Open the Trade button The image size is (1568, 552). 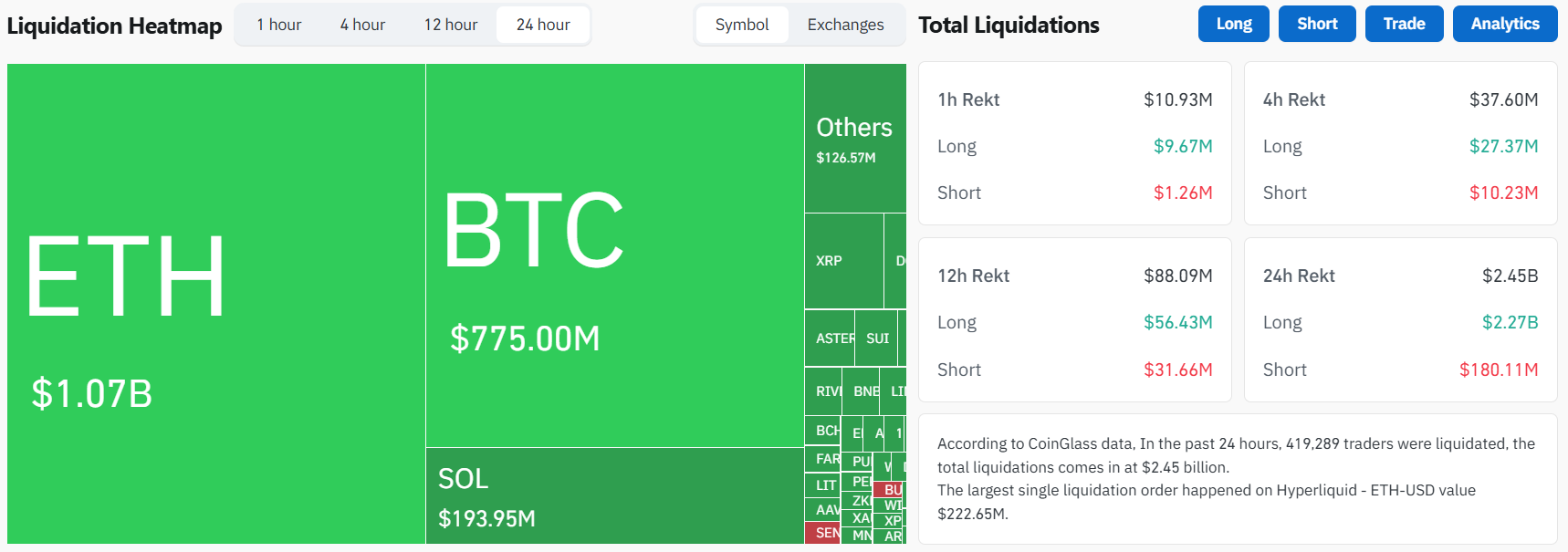click(x=1404, y=24)
